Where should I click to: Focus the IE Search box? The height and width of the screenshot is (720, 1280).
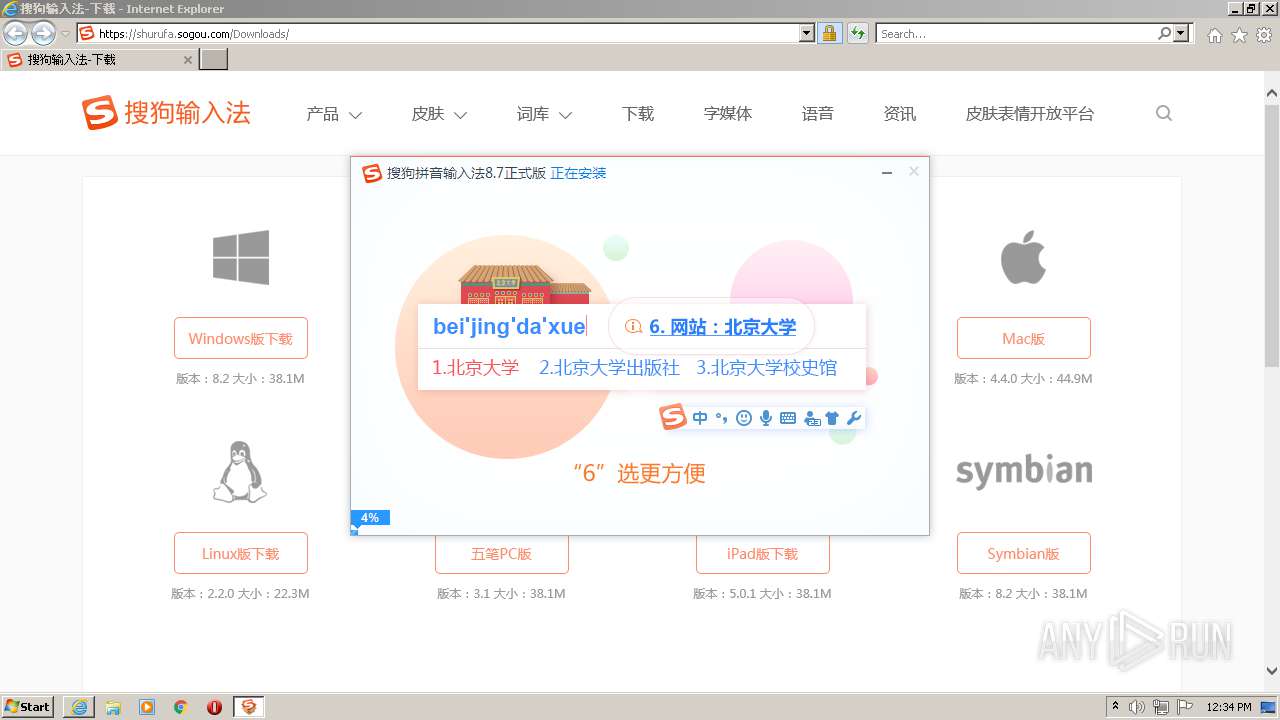[x=1015, y=34]
